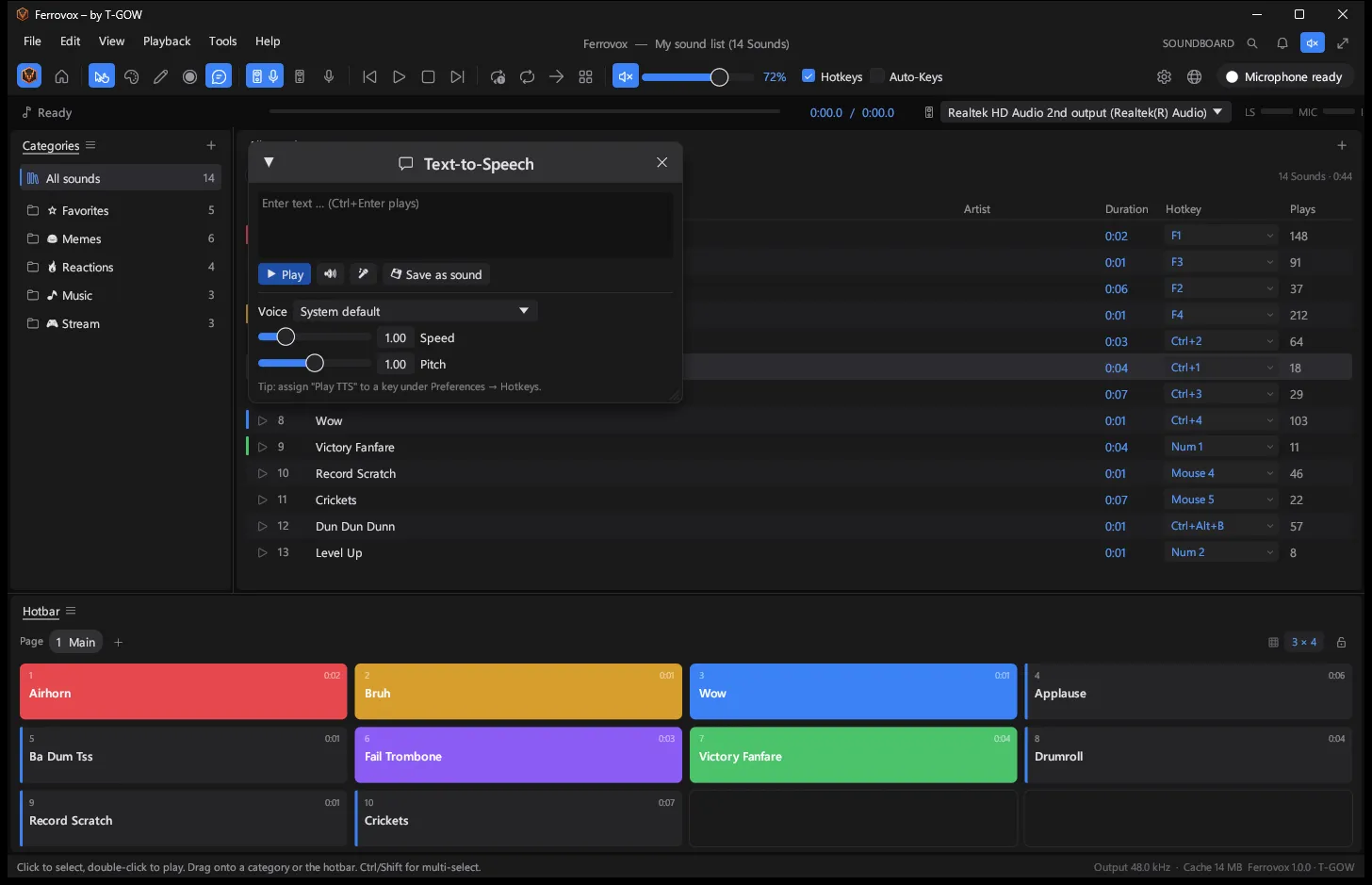Click the speaker-only output icon
The width and height of the screenshot is (1372, 885).
coord(300,77)
